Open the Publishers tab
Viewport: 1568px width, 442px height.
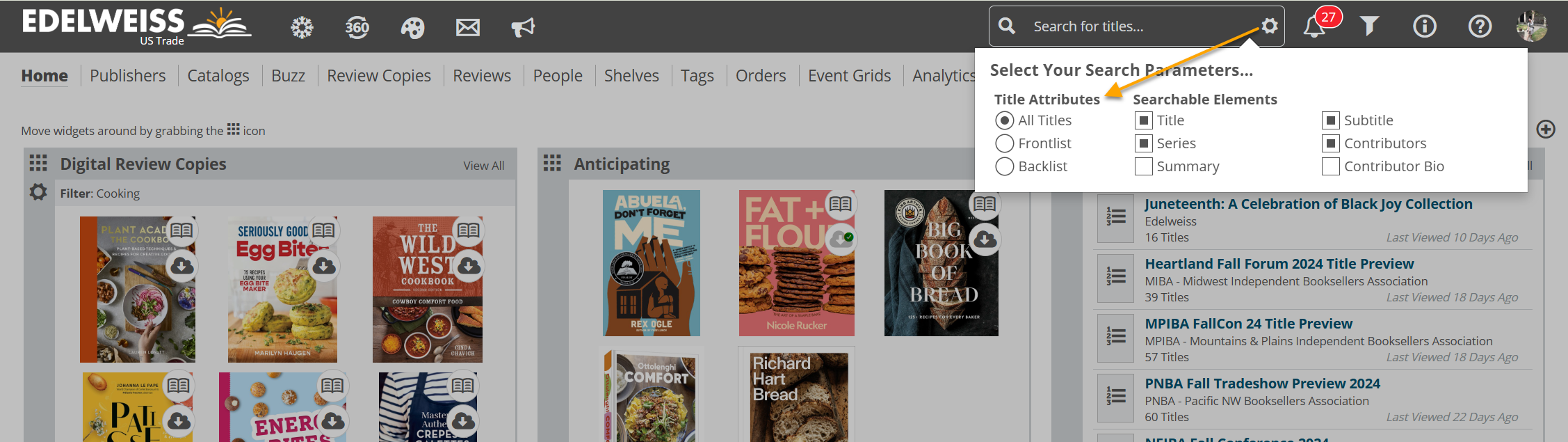point(127,75)
